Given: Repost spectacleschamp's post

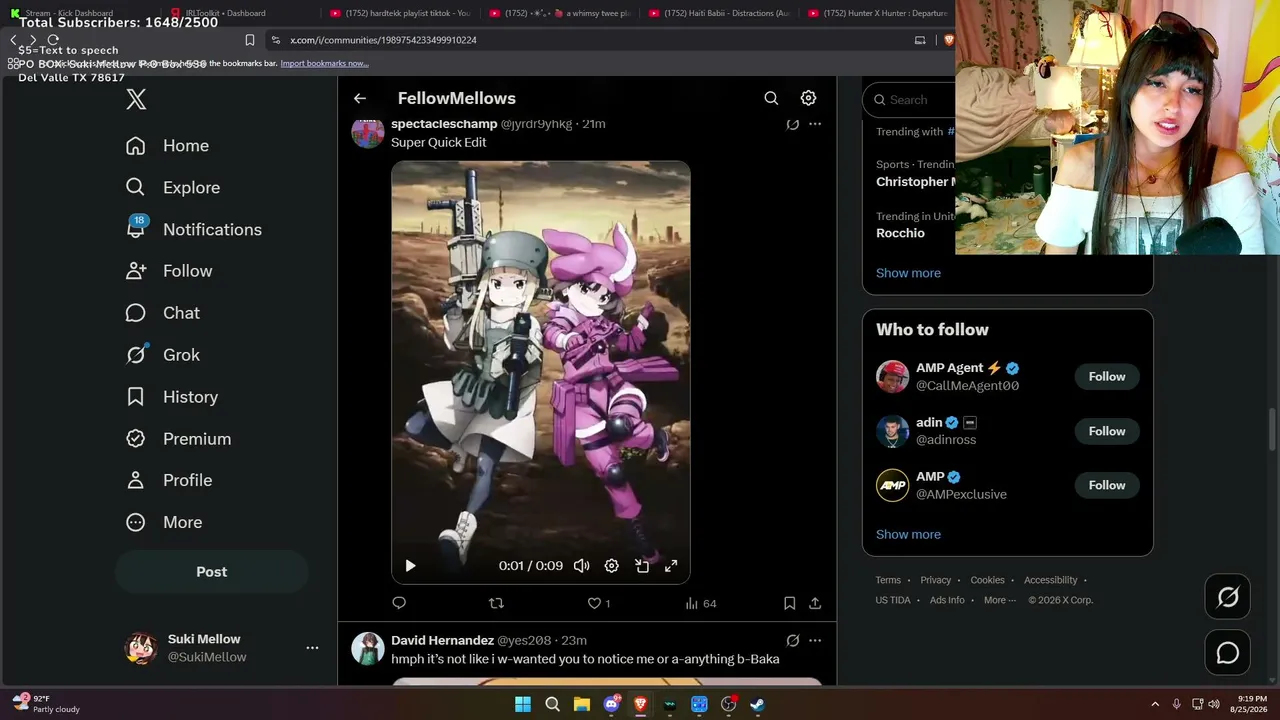Looking at the screenshot, I should pos(496,603).
